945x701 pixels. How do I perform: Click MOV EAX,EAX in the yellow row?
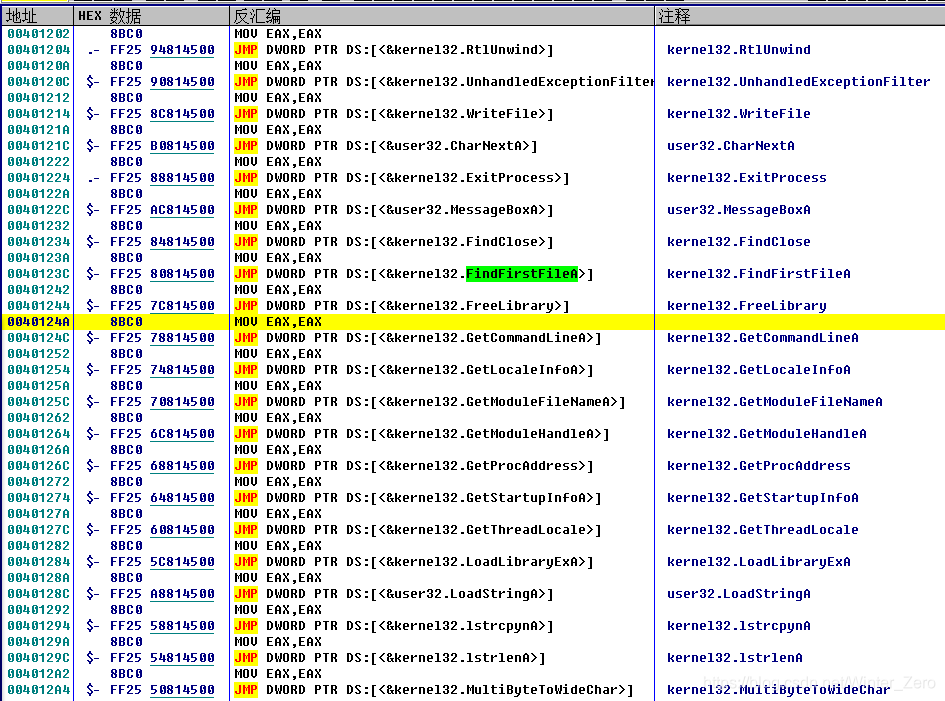pos(278,321)
